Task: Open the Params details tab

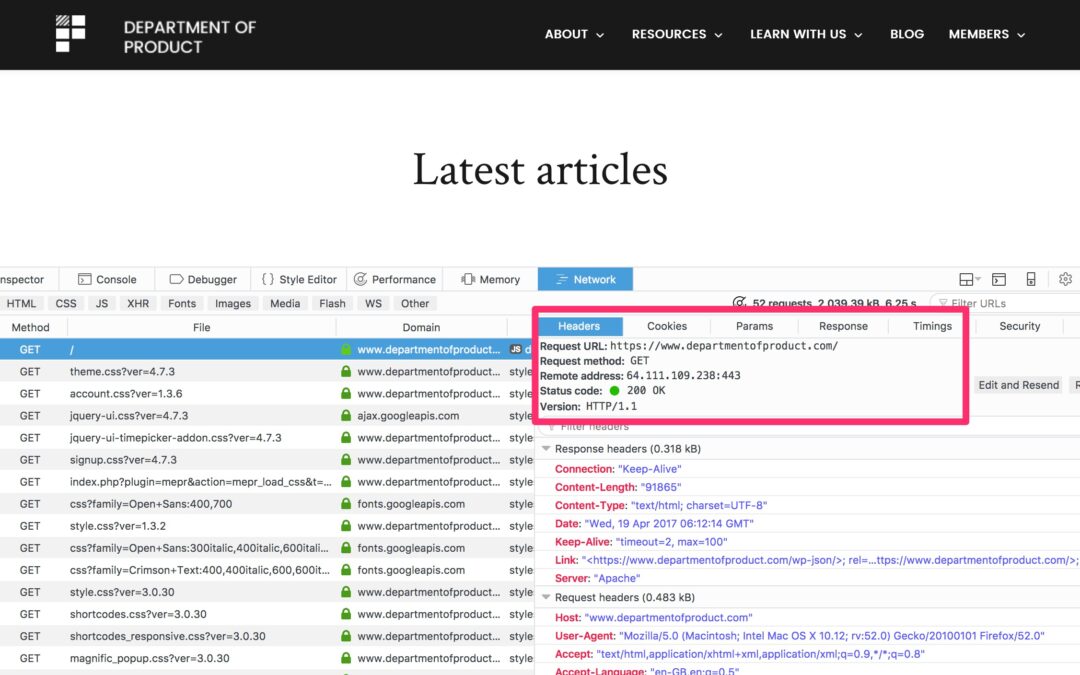Action: pyautogui.click(x=754, y=326)
